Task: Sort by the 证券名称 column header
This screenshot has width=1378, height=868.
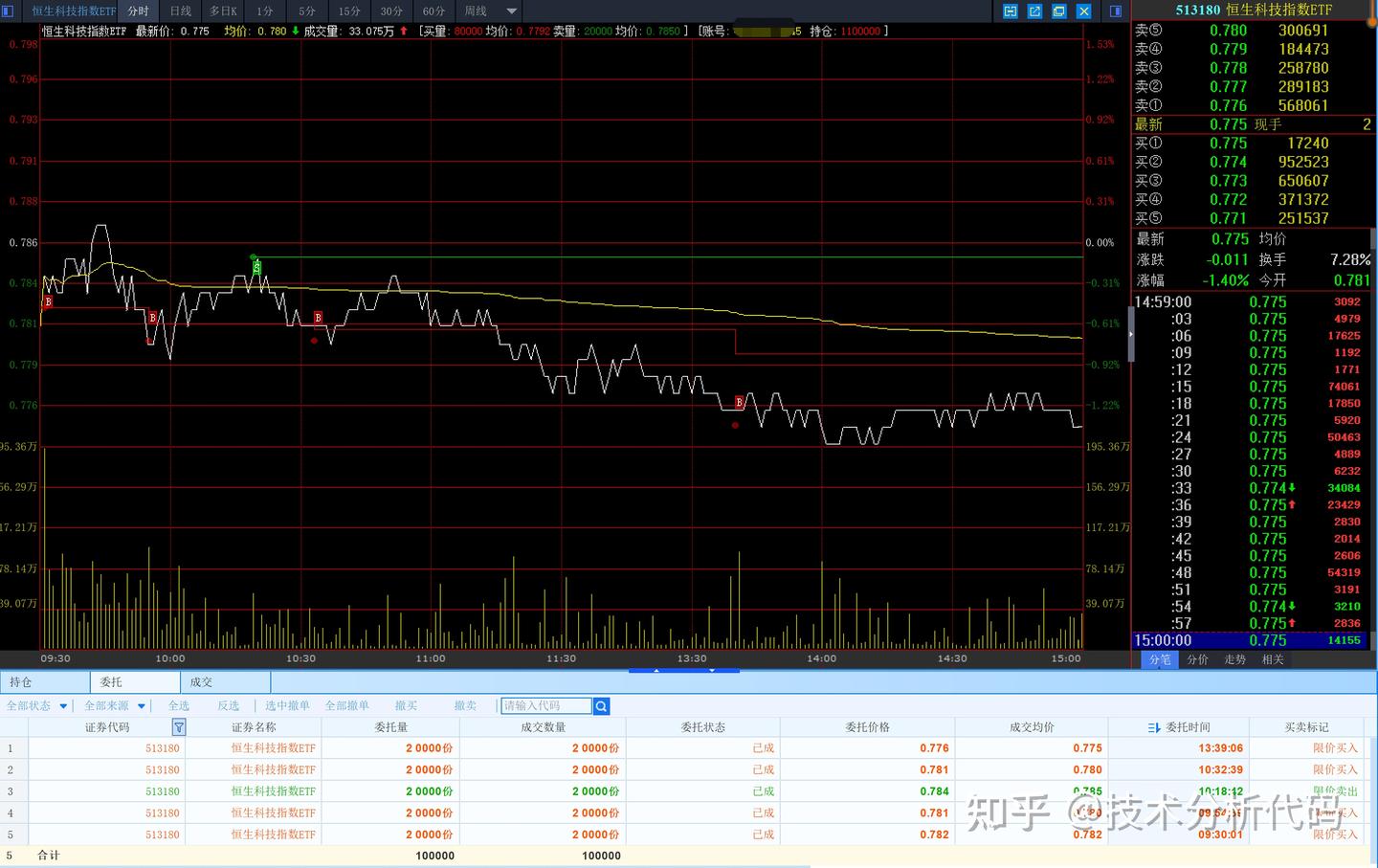Action: click(x=254, y=727)
